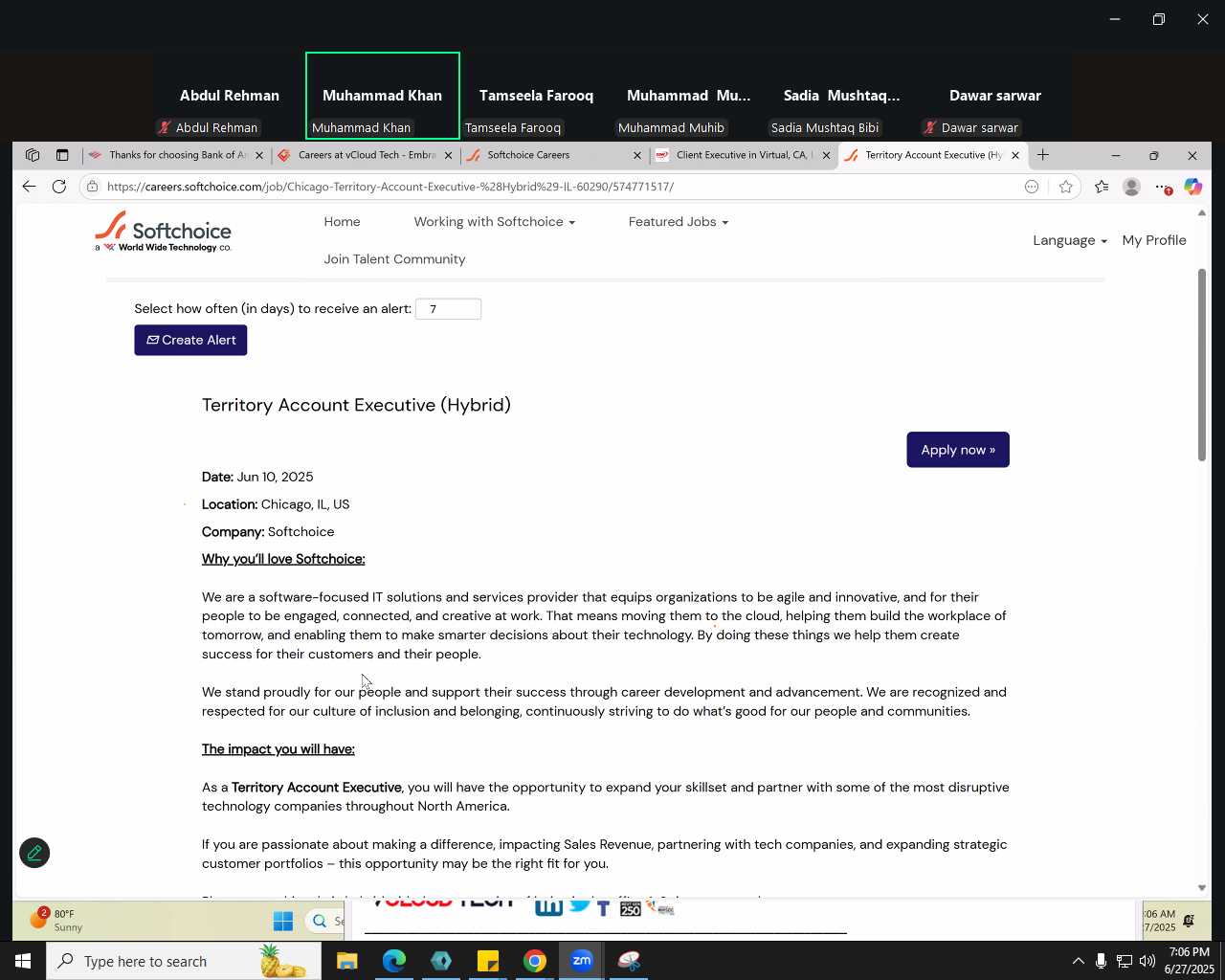Open the volume control tray icon
Viewport: 1225px width, 980px height.
pos(1147,961)
